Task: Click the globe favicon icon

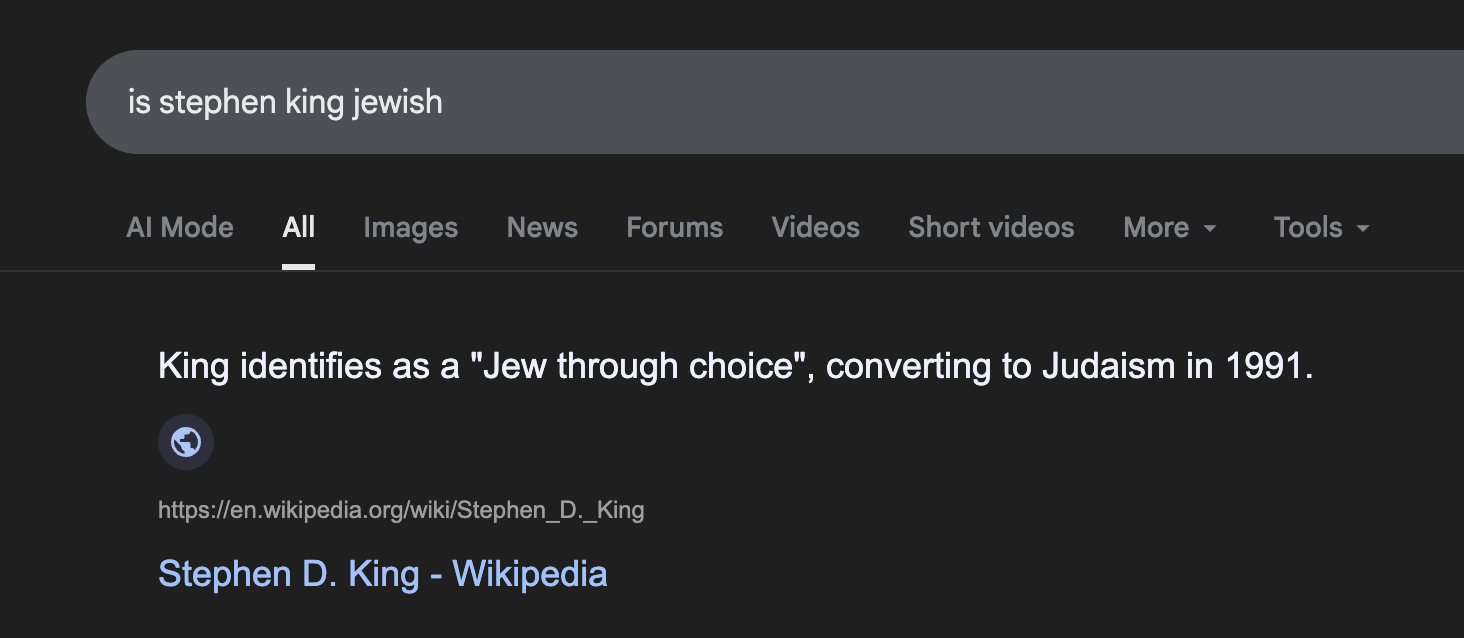Action: coord(186,442)
